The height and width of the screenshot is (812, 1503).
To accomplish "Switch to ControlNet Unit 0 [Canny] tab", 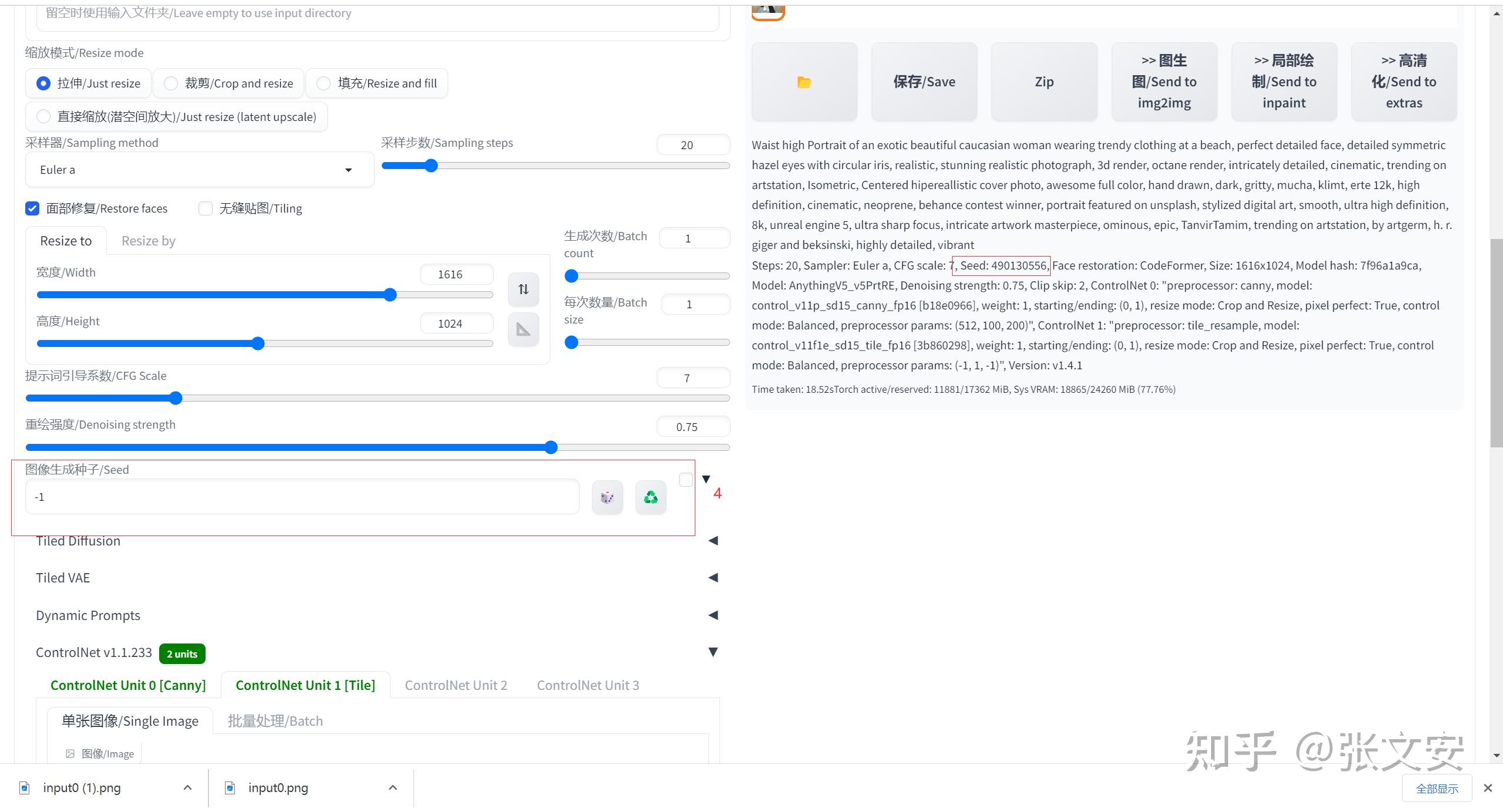I will [x=128, y=685].
